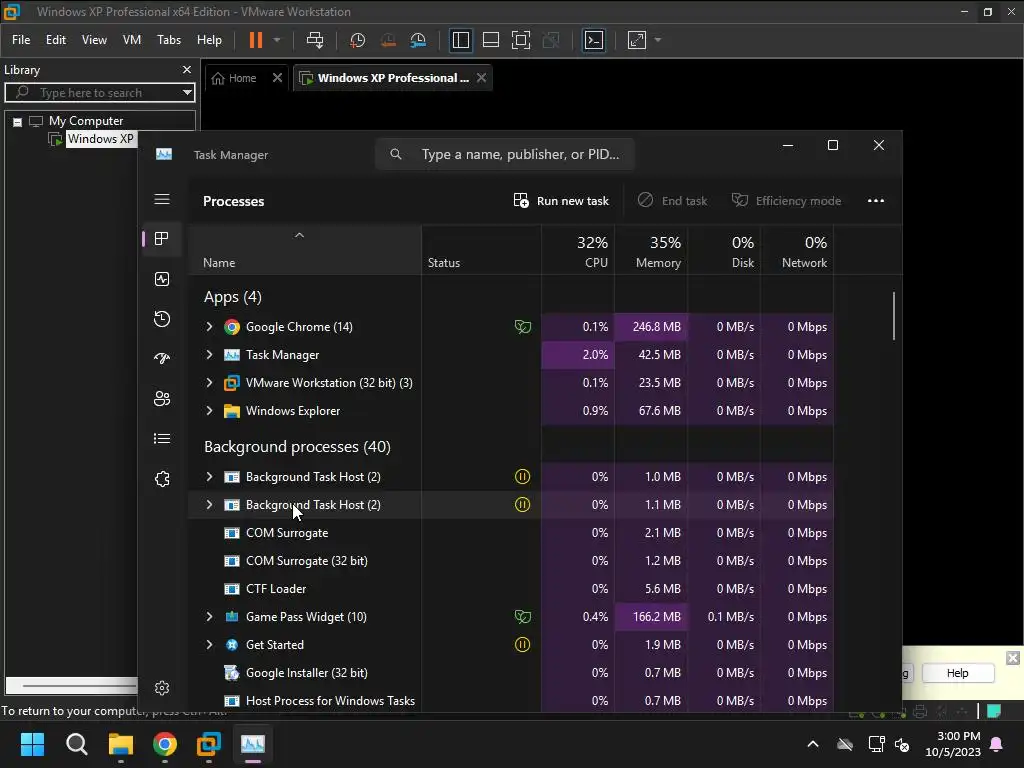This screenshot has height=768, width=1024.
Task: Click the process list vertical scrollbar
Action: pyautogui.click(x=893, y=316)
